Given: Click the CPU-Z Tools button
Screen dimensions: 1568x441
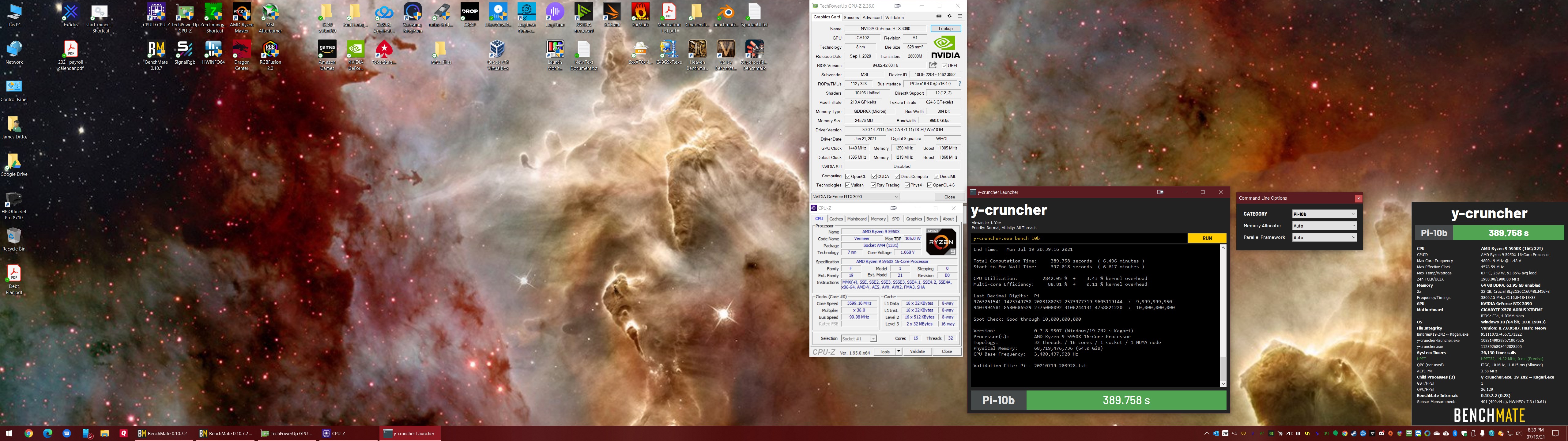Looking at the screenshot, I should coord(885,352).
